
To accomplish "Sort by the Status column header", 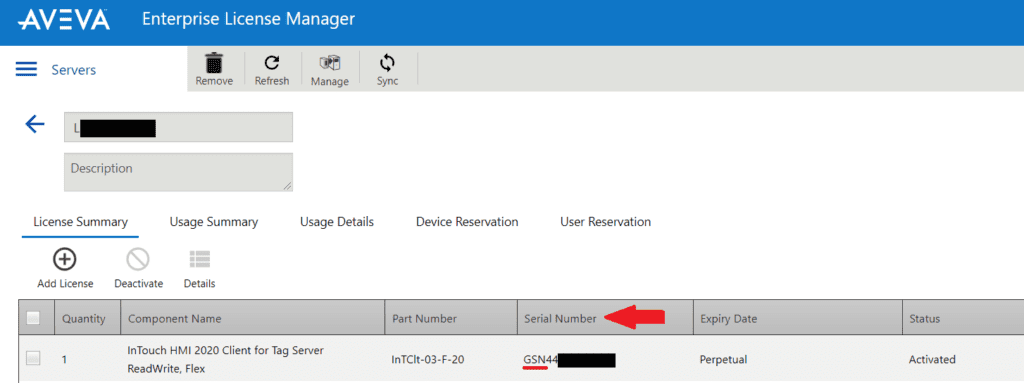I will (x=963, y=319).
